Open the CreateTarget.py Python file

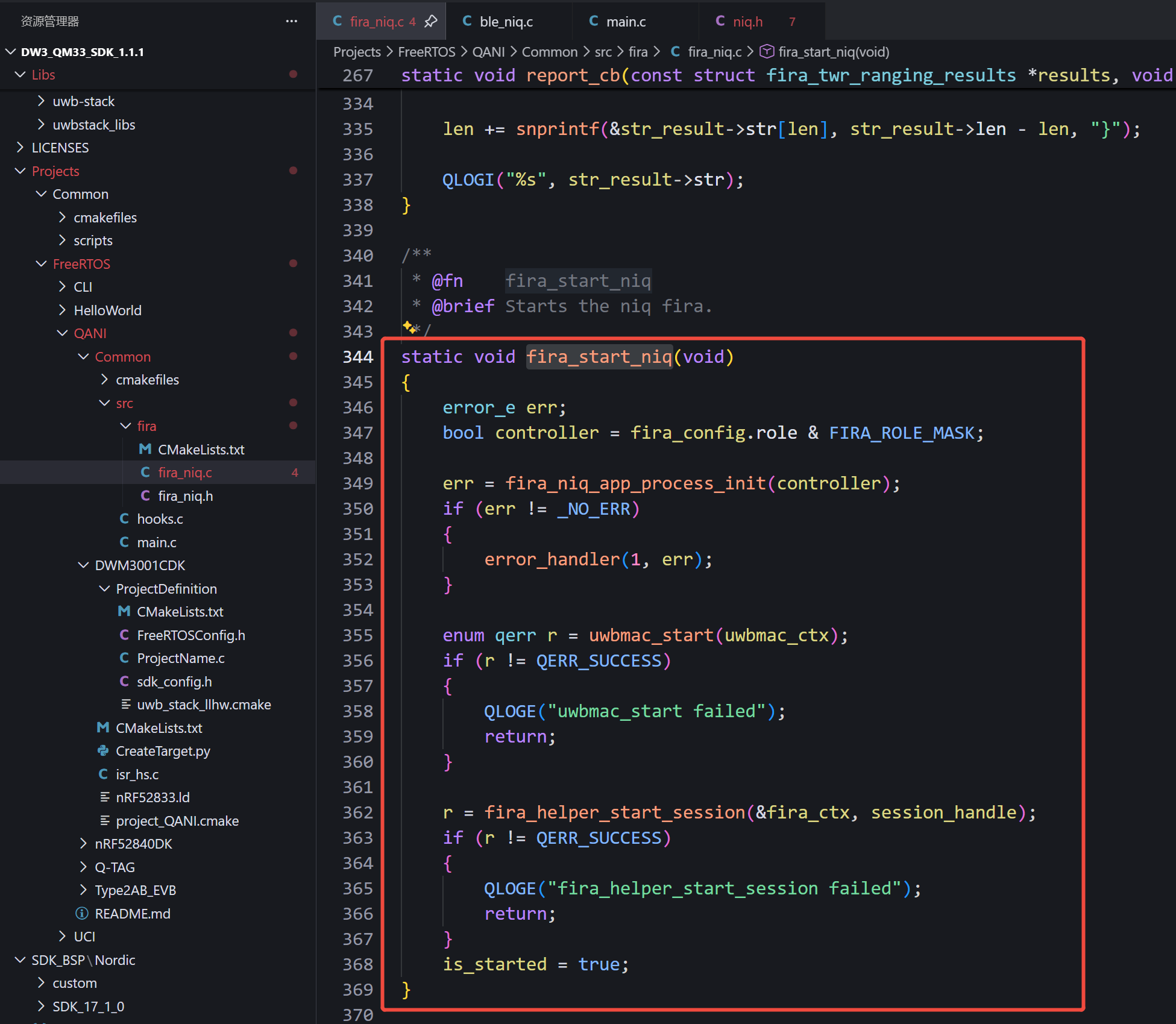pyautogui.click(x=163, y=751)
